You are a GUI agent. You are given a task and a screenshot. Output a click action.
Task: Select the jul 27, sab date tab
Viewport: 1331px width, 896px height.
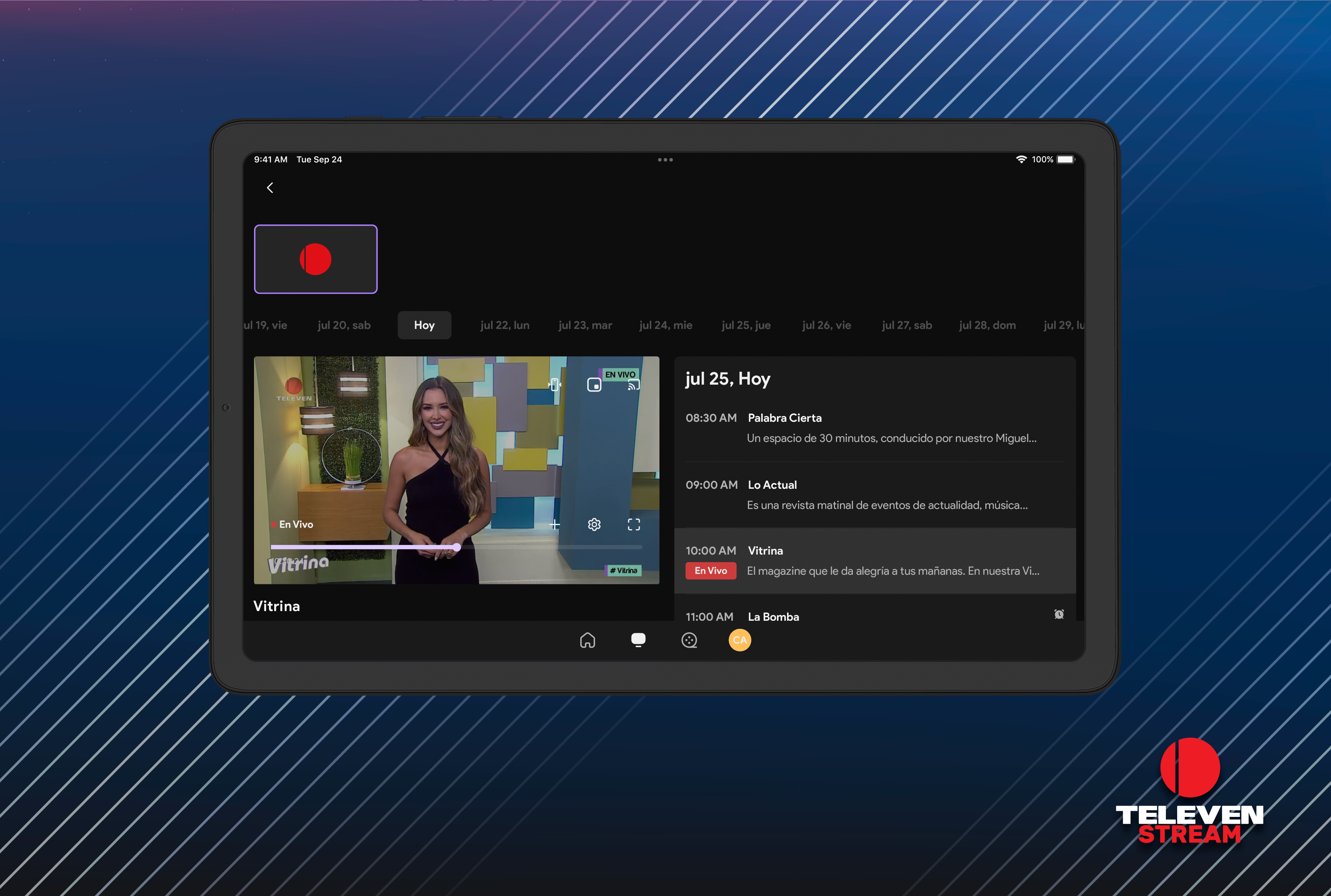point(907,325)
